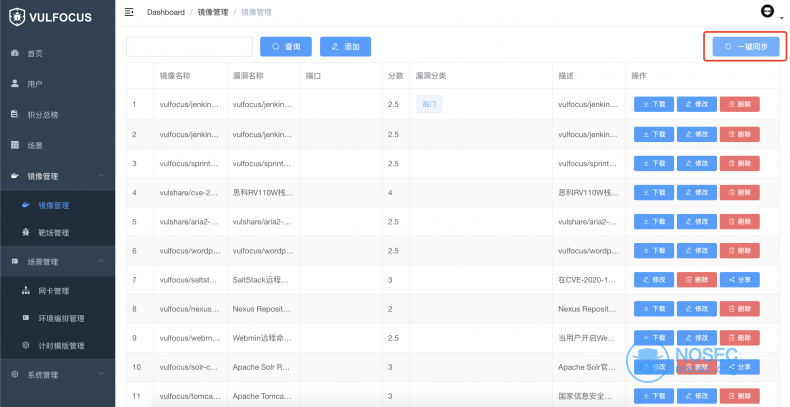Viewport: 790px width, 407px height.
Task: Click 修改 in the Webmin row
Action: point(697,338)
